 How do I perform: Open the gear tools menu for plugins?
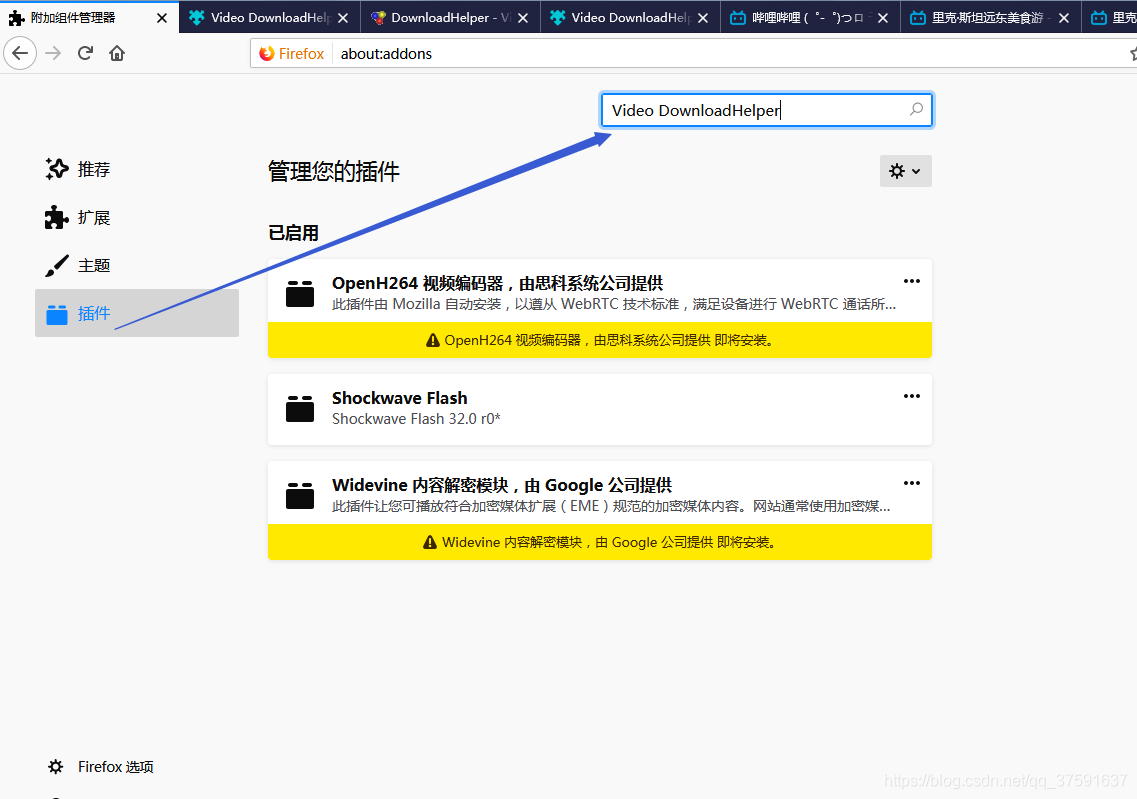[906, 171]
